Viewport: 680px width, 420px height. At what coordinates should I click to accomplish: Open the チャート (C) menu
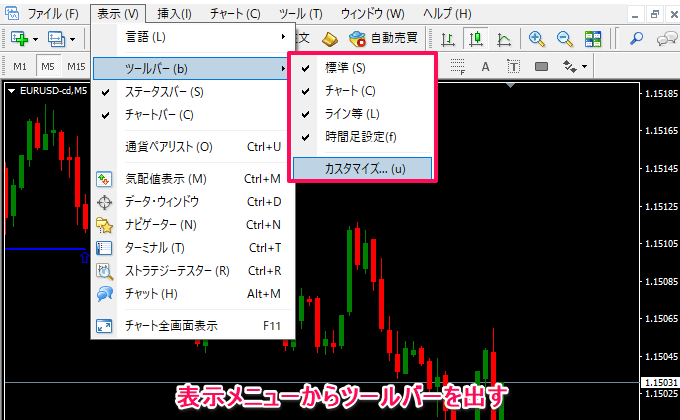(x=235, y=14)
